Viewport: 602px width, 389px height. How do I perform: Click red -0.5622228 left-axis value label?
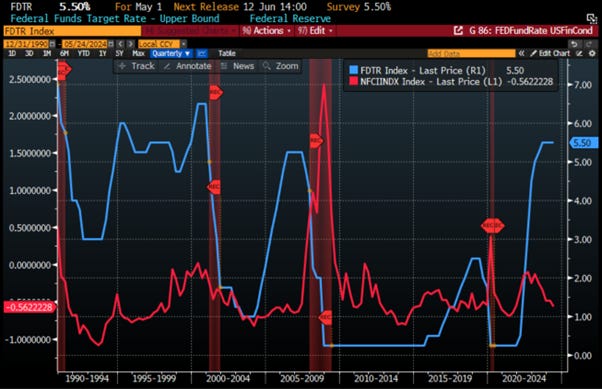pyautogui.click(x=29, y=307)
